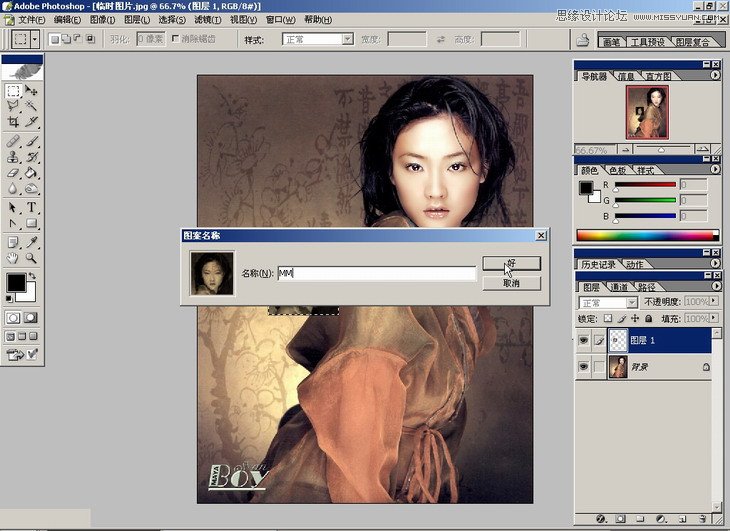Swap foreground and background colors

[32, 276]
